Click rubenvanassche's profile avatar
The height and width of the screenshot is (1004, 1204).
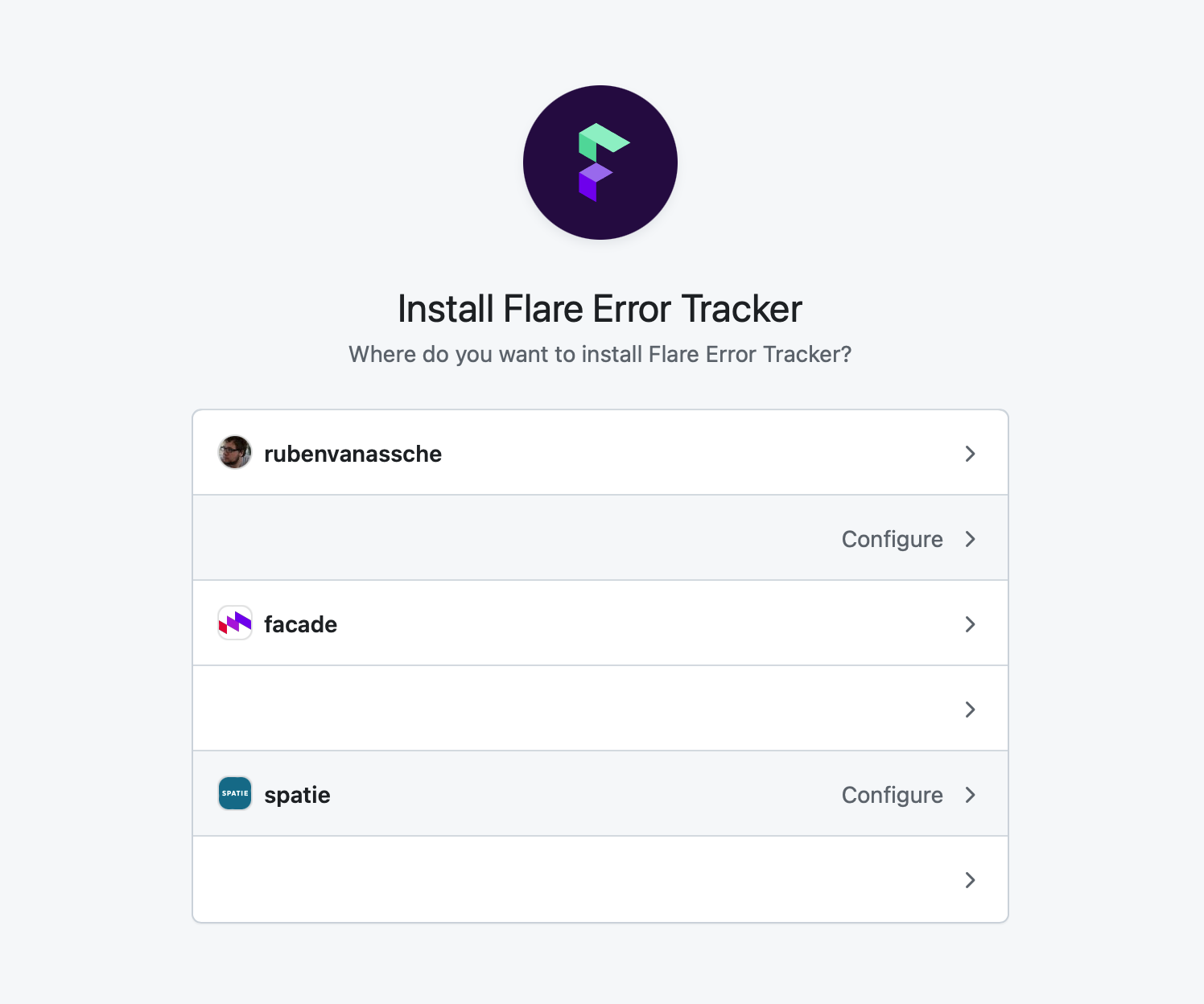[234, 452]
